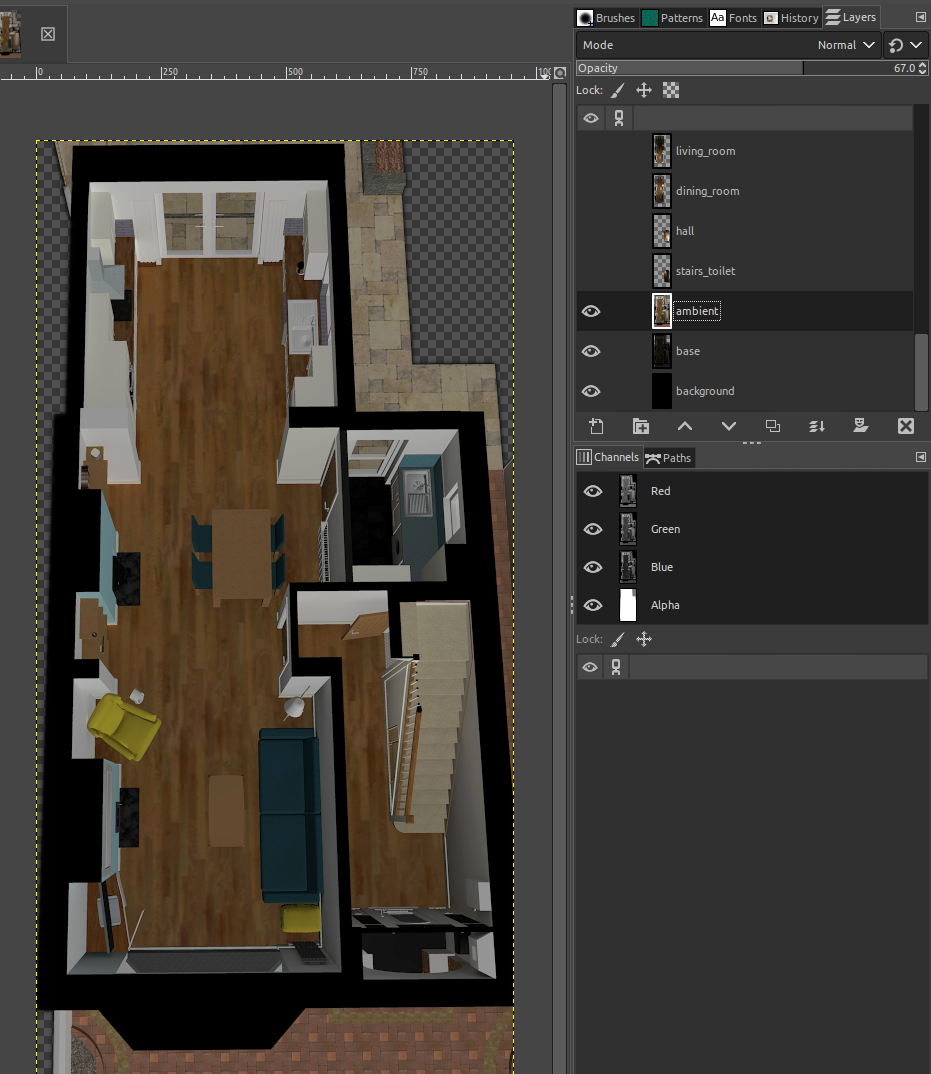Enable lock pixels on the ambient layer
This screenshot has width=931, height=1074.
[x=617, y=90]
